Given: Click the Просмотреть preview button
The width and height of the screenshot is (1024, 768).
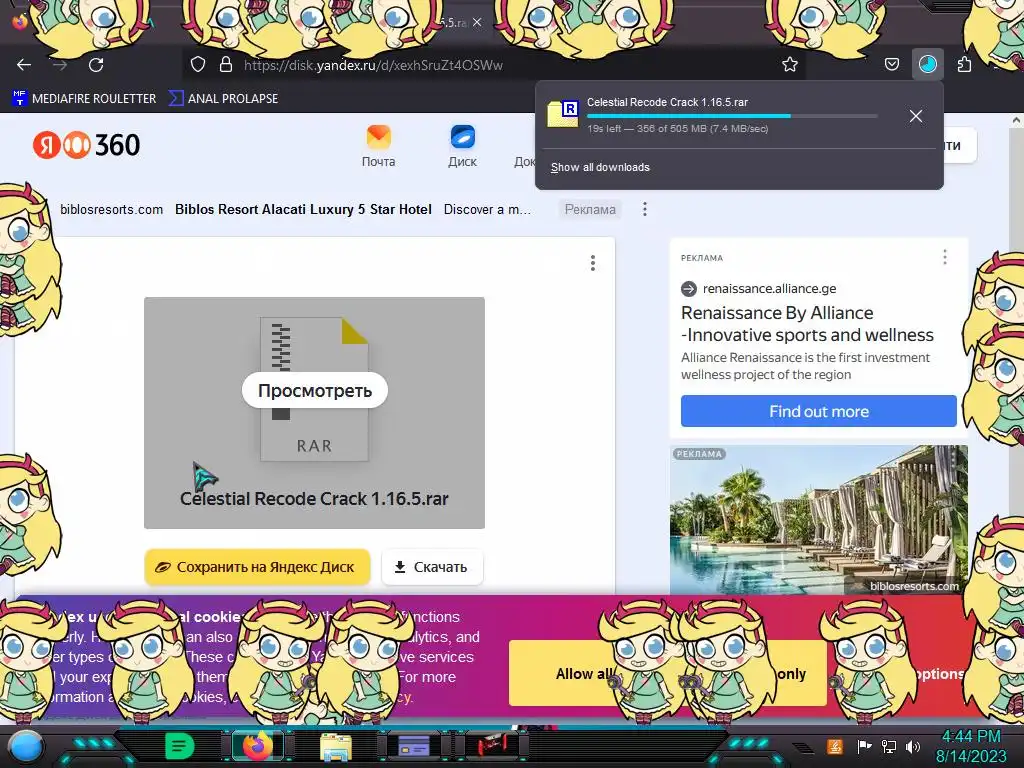Looking at the screenshot, I should tap(315, 391).
